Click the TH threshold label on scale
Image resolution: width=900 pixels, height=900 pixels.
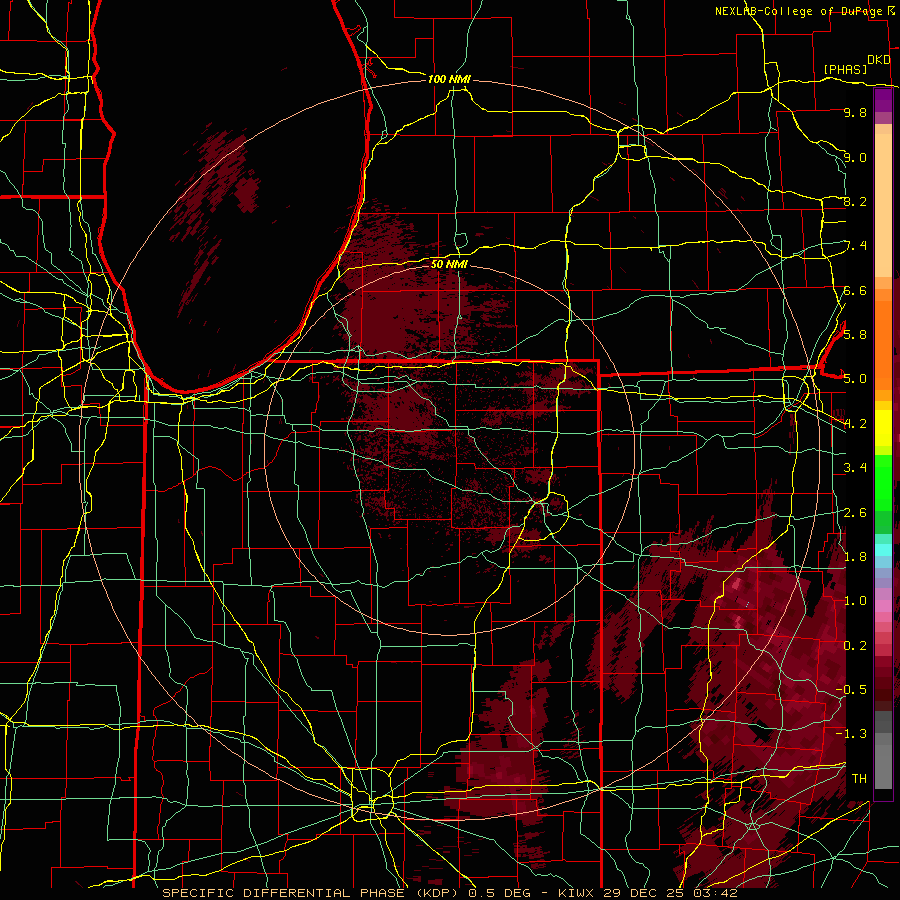click(859, 778)
